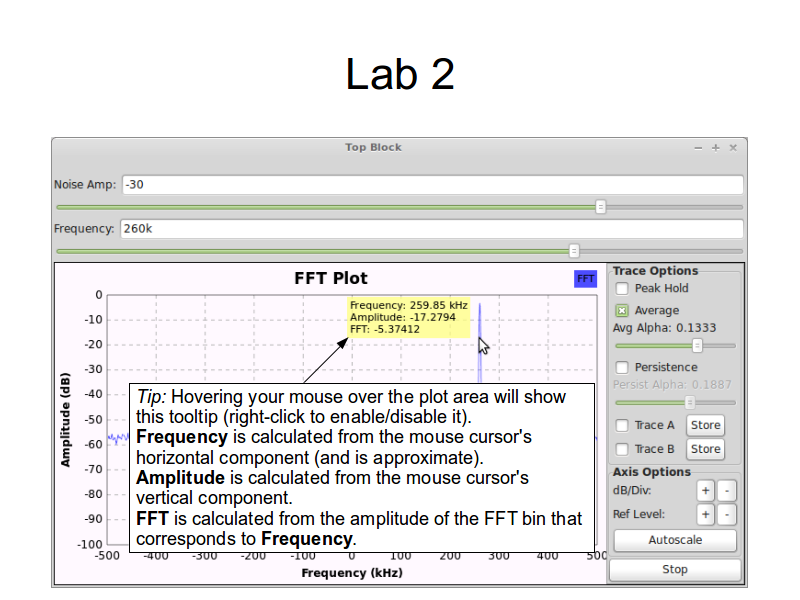The height and width of the screenshot is (600, 800).
Task: Click the Frequency input field
Action: point(431,229)
